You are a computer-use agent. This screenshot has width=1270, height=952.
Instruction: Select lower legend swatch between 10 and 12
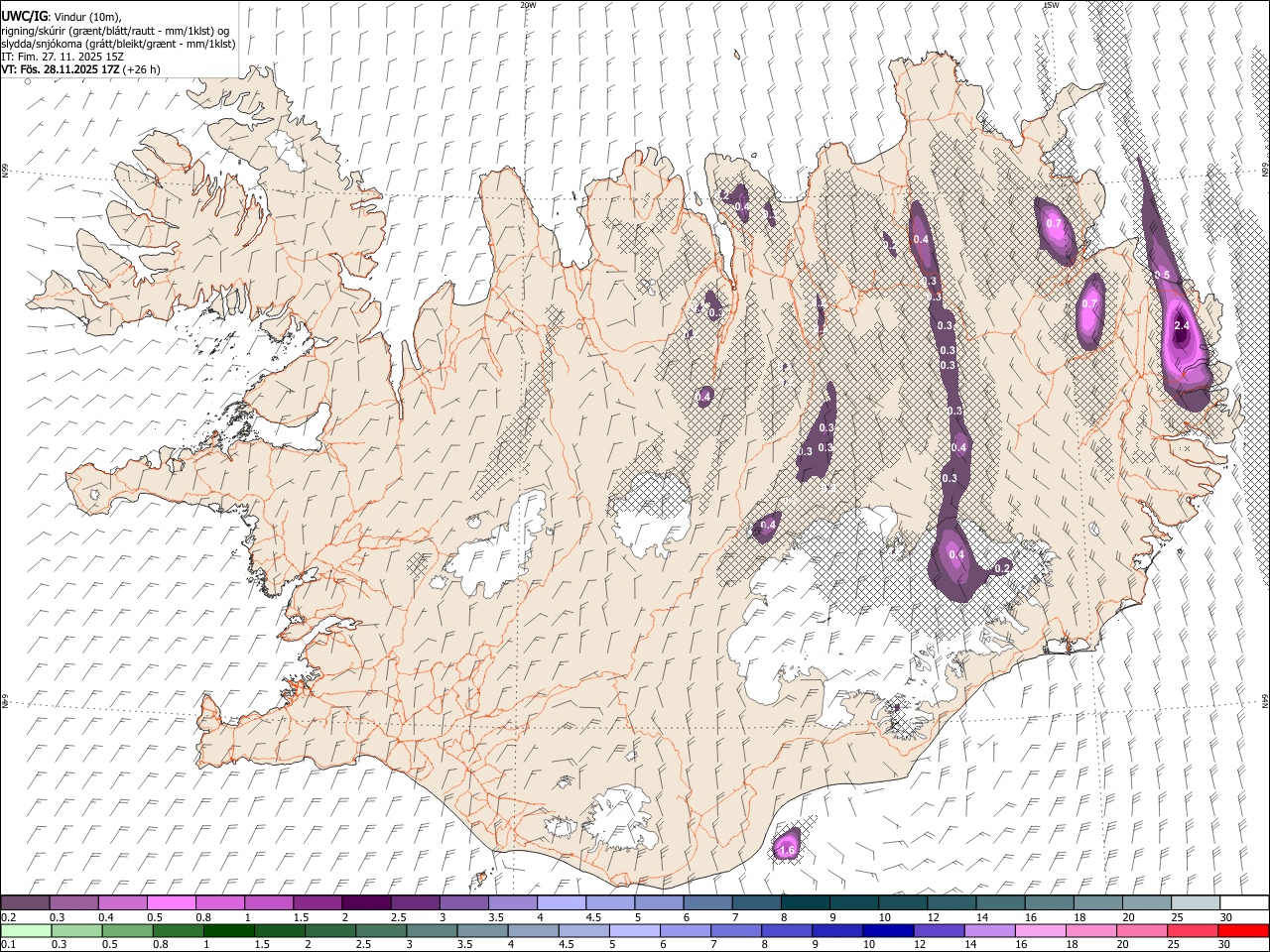[888, 930]
